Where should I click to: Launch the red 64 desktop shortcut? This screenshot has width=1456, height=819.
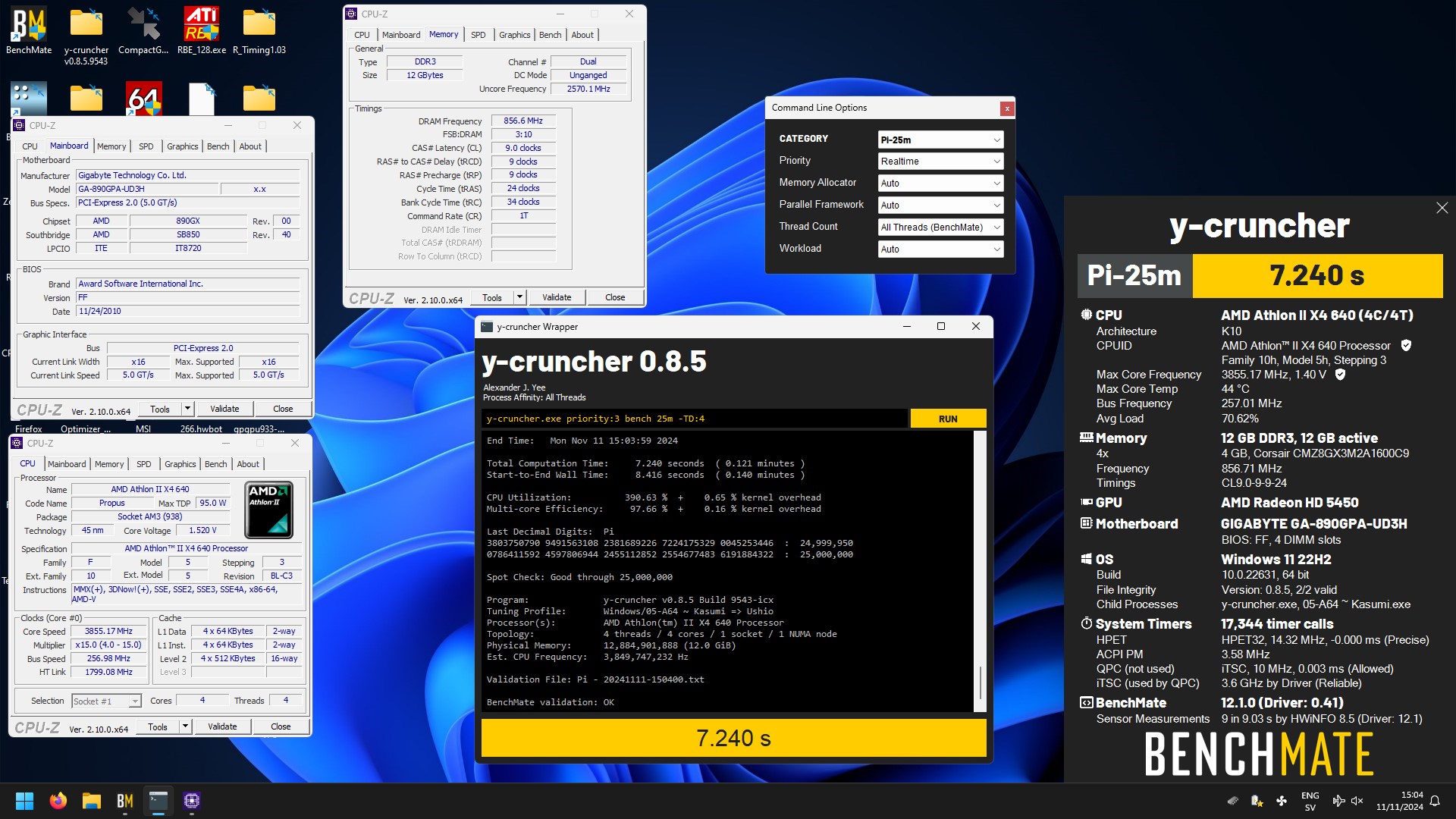click(144, 99)
